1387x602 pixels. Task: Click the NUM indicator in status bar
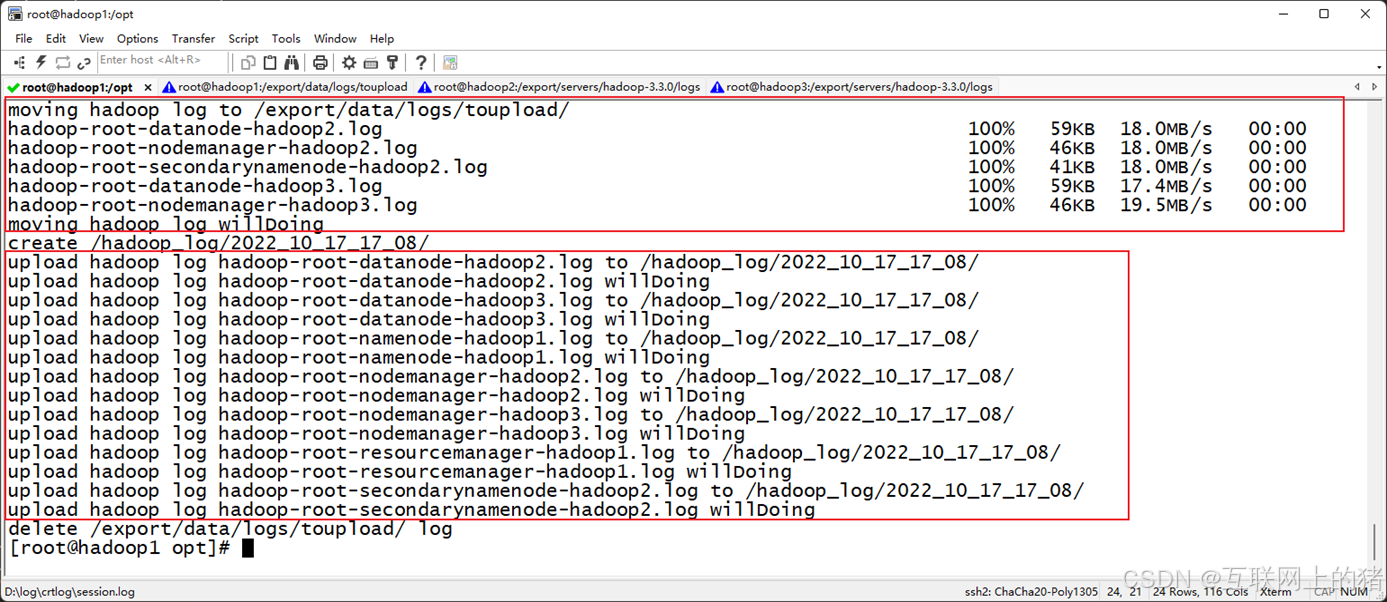(x=1353, y=591)
